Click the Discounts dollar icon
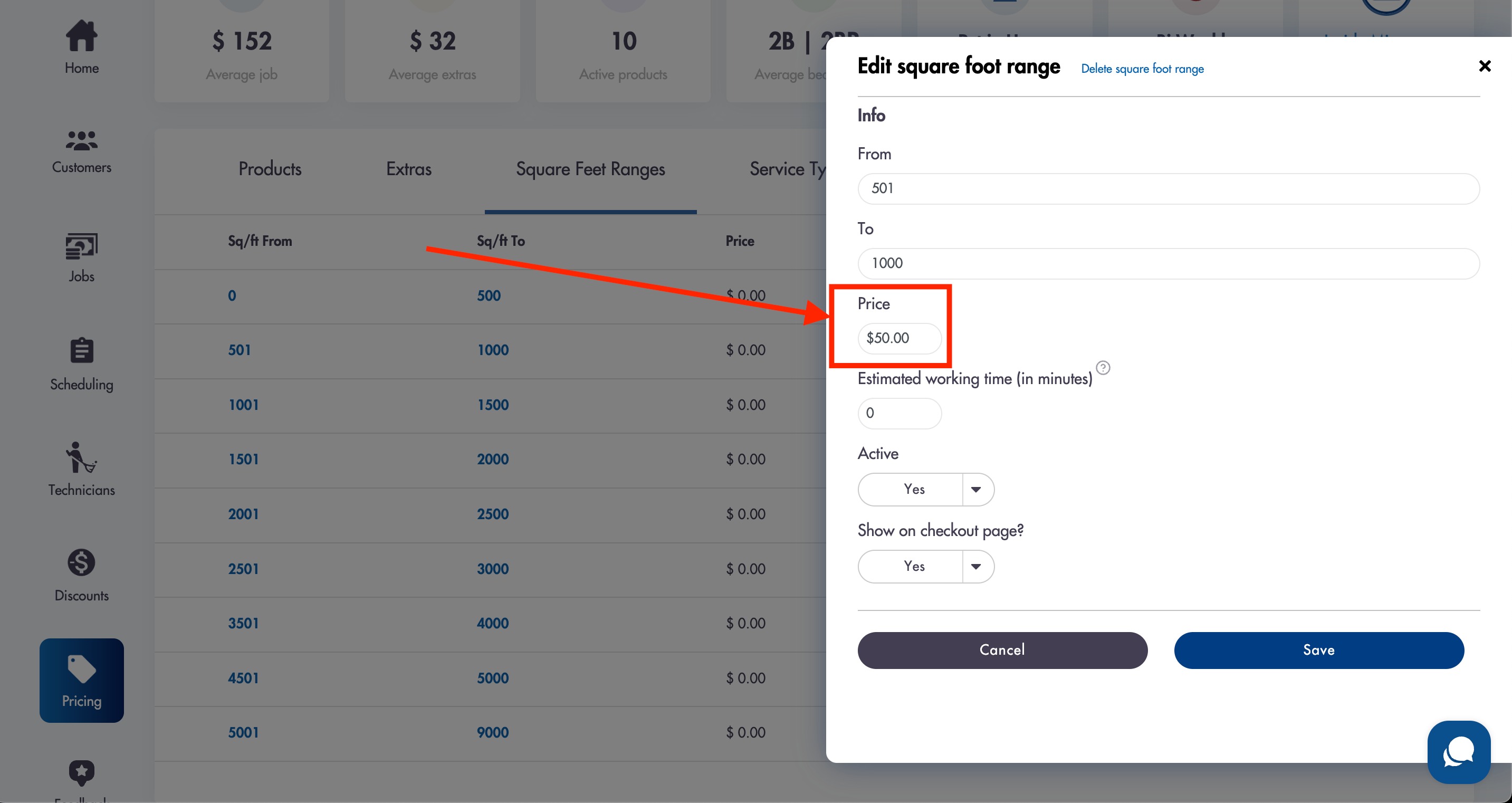1512x803 pixels. pos(82,562)
